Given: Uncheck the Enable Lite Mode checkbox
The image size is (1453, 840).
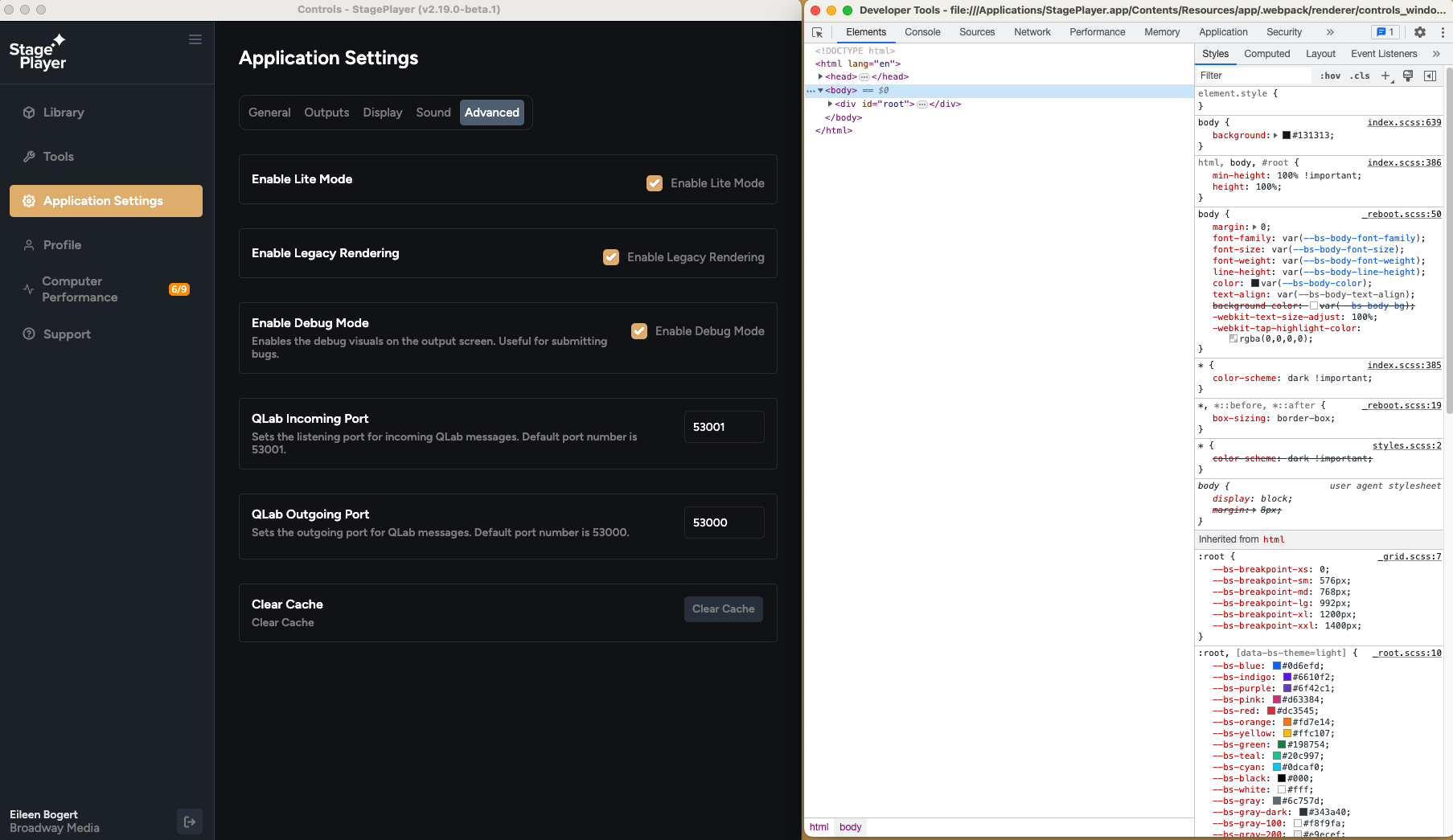Looking at the screenshot, I should [655, 183].
